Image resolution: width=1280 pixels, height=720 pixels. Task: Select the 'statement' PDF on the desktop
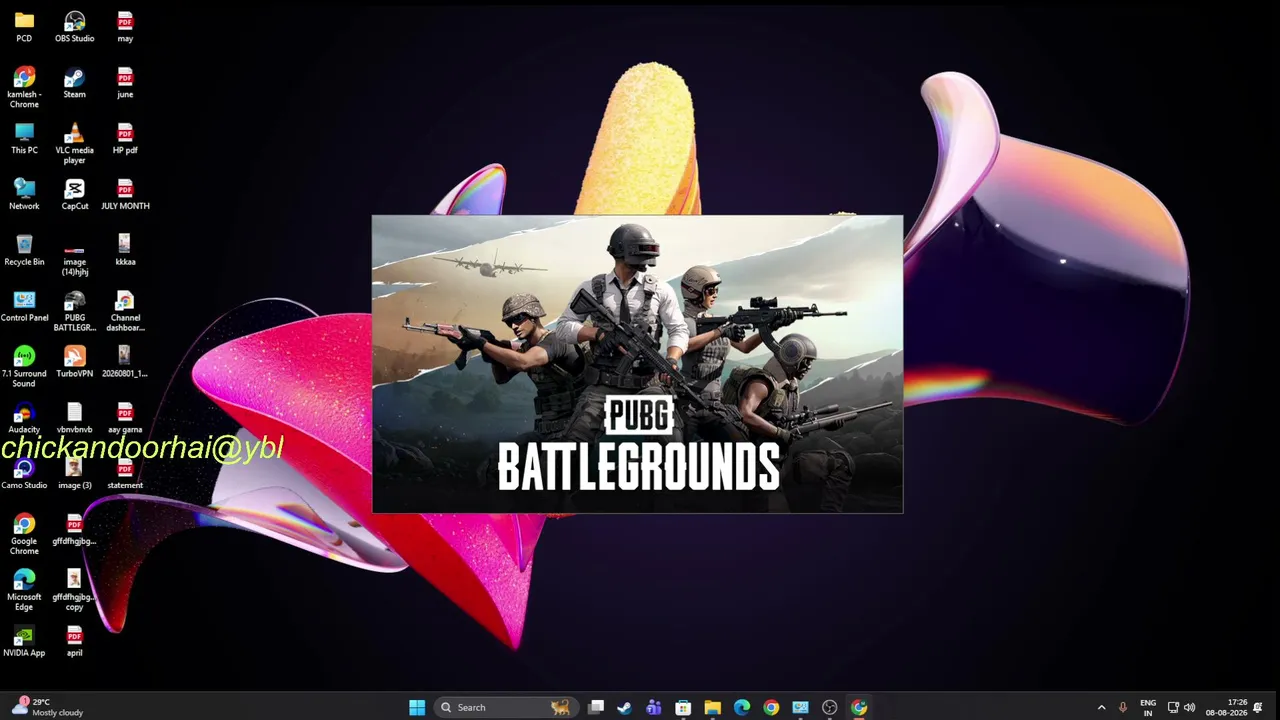click(125, 475)
